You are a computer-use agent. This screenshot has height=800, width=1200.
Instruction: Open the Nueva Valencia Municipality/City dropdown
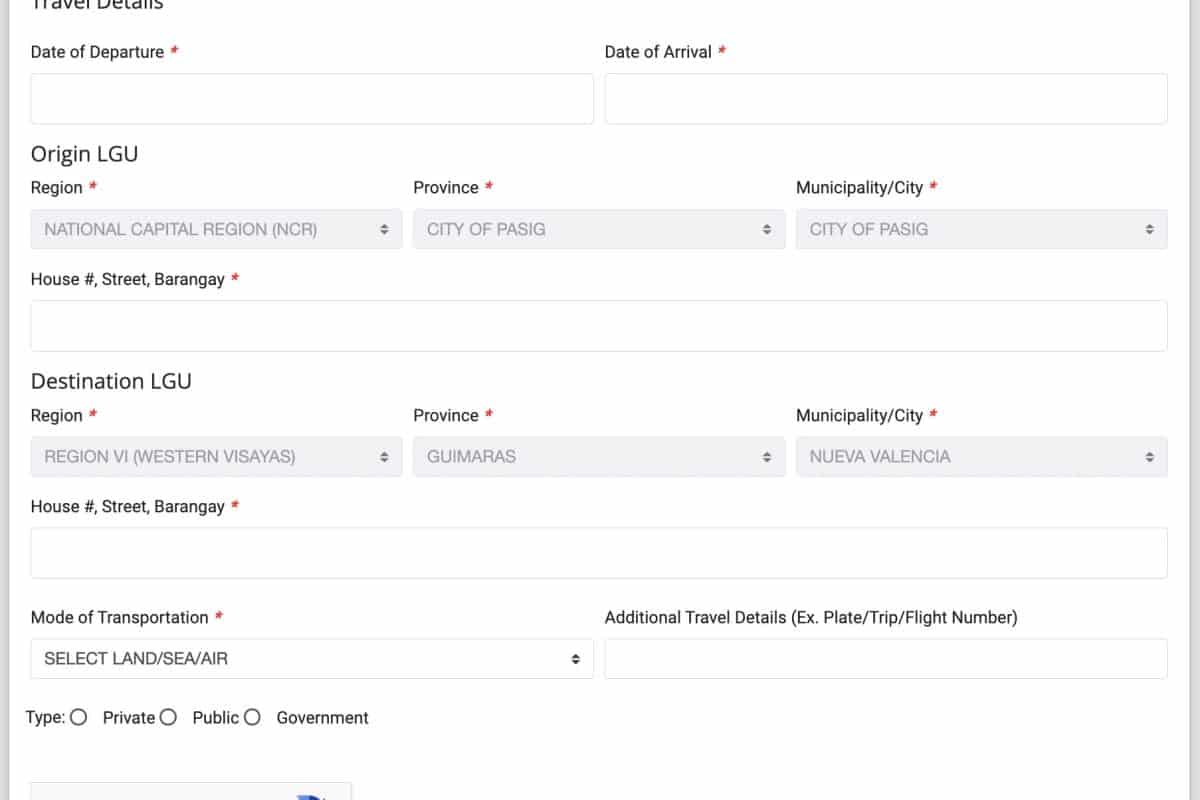tap(981, 457)
